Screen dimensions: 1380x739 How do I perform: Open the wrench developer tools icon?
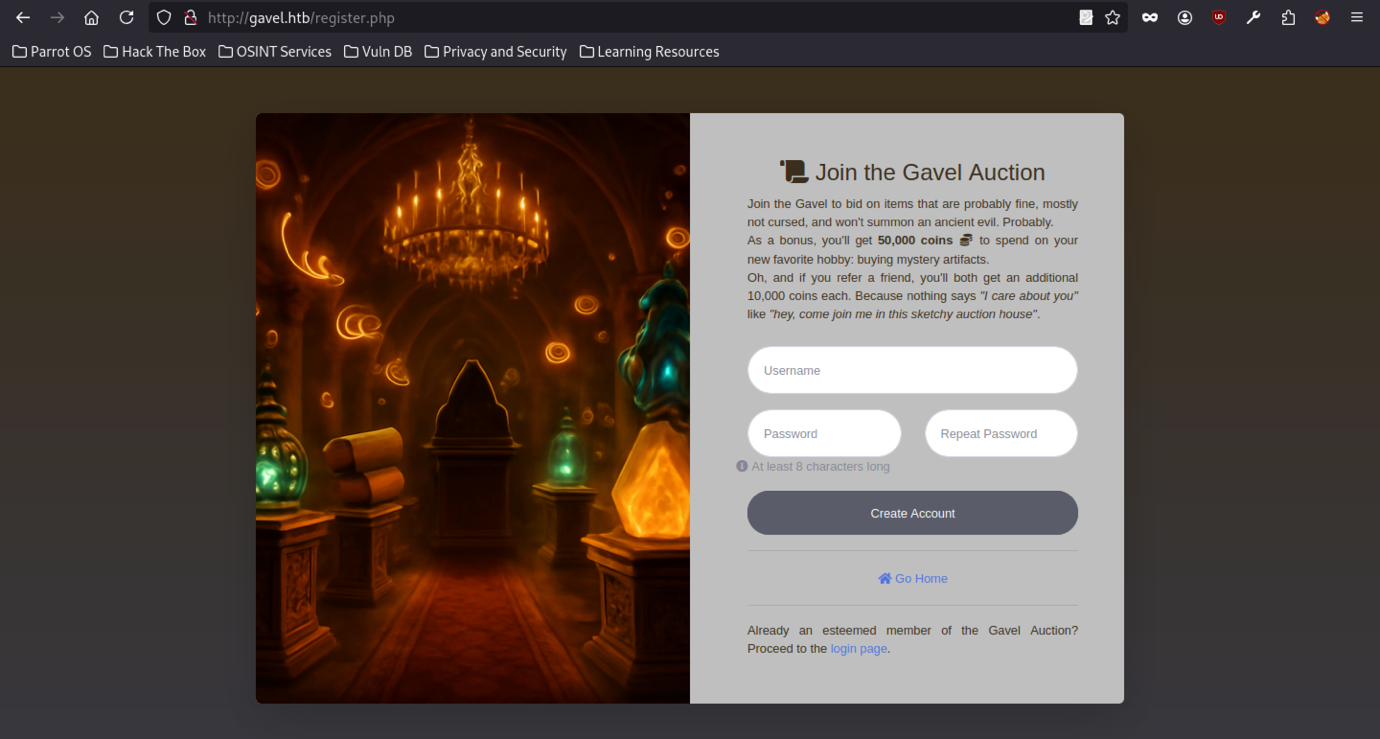pyautogui.click(x=1253, y=18)
